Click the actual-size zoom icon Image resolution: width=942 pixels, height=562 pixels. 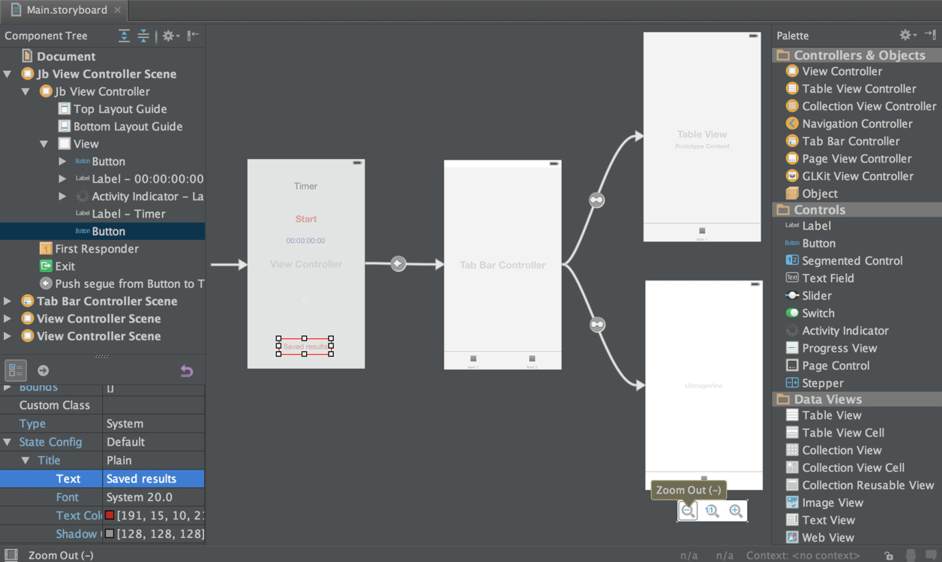coord(712,511)
